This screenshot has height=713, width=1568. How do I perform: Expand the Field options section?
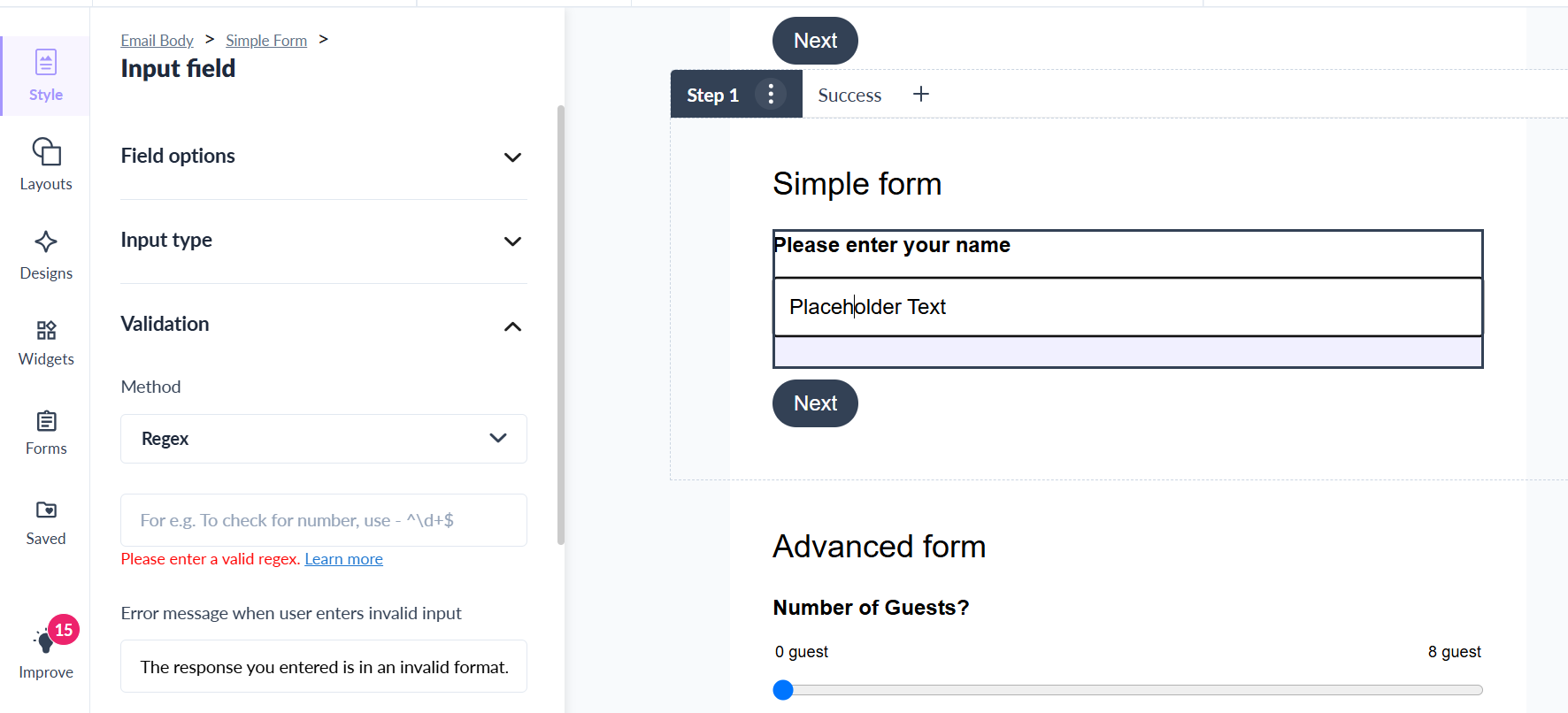(x=324, y=157)
